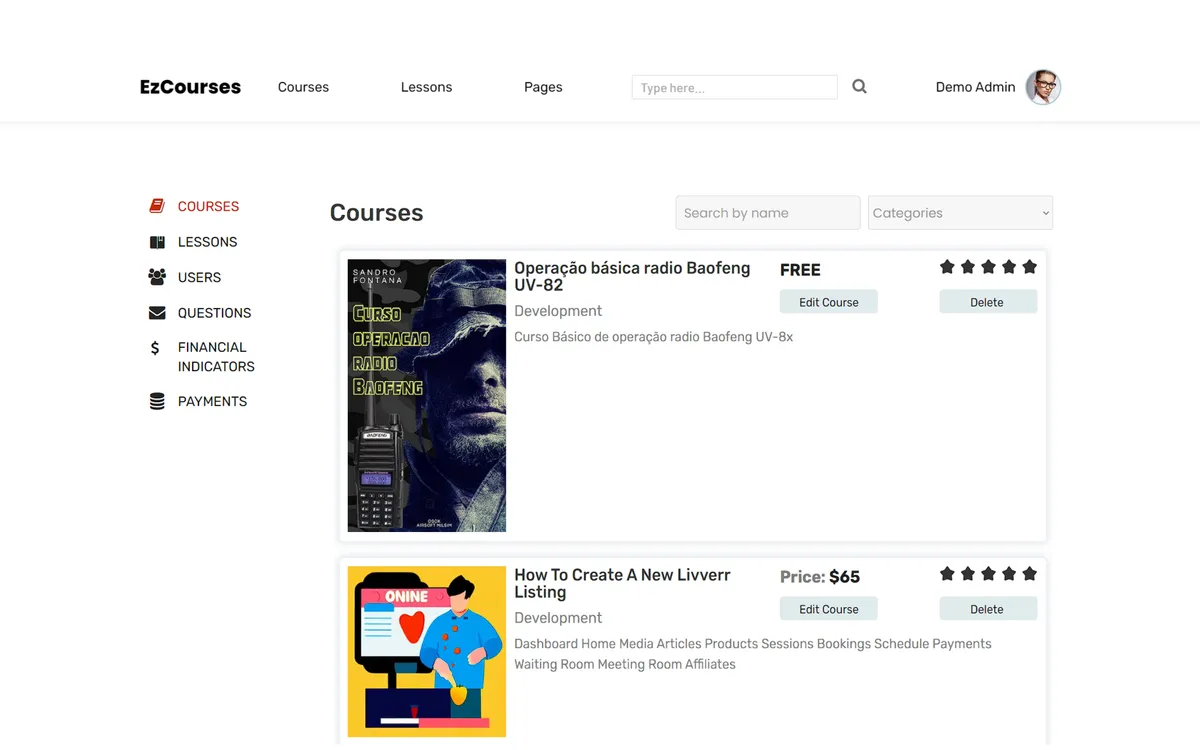Focus the 'Search by name' field
Image resolution: width=1200 pixels, height=750 pixels.
[768, 213]
